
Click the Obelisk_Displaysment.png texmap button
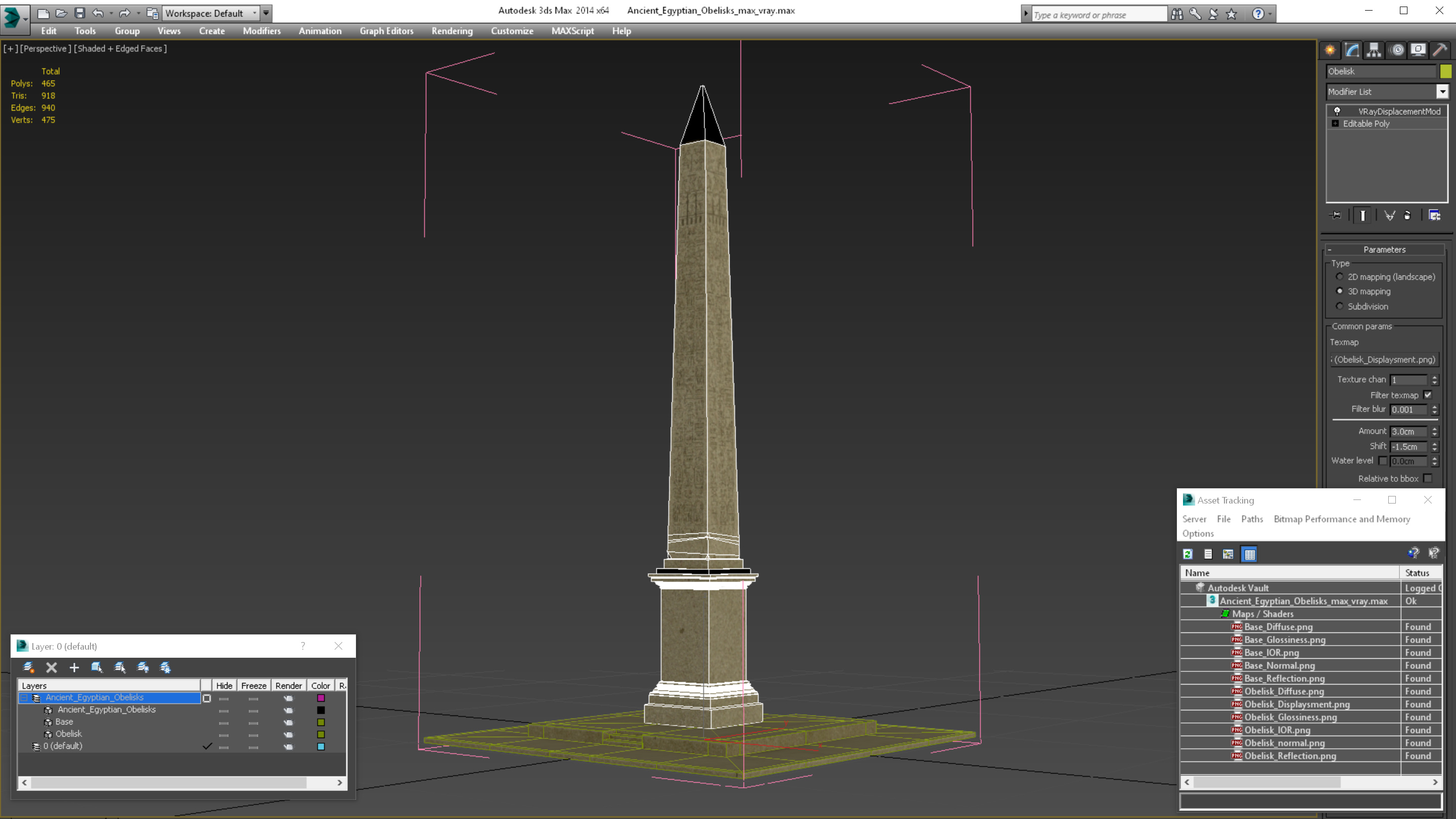tap(1384, 359)
